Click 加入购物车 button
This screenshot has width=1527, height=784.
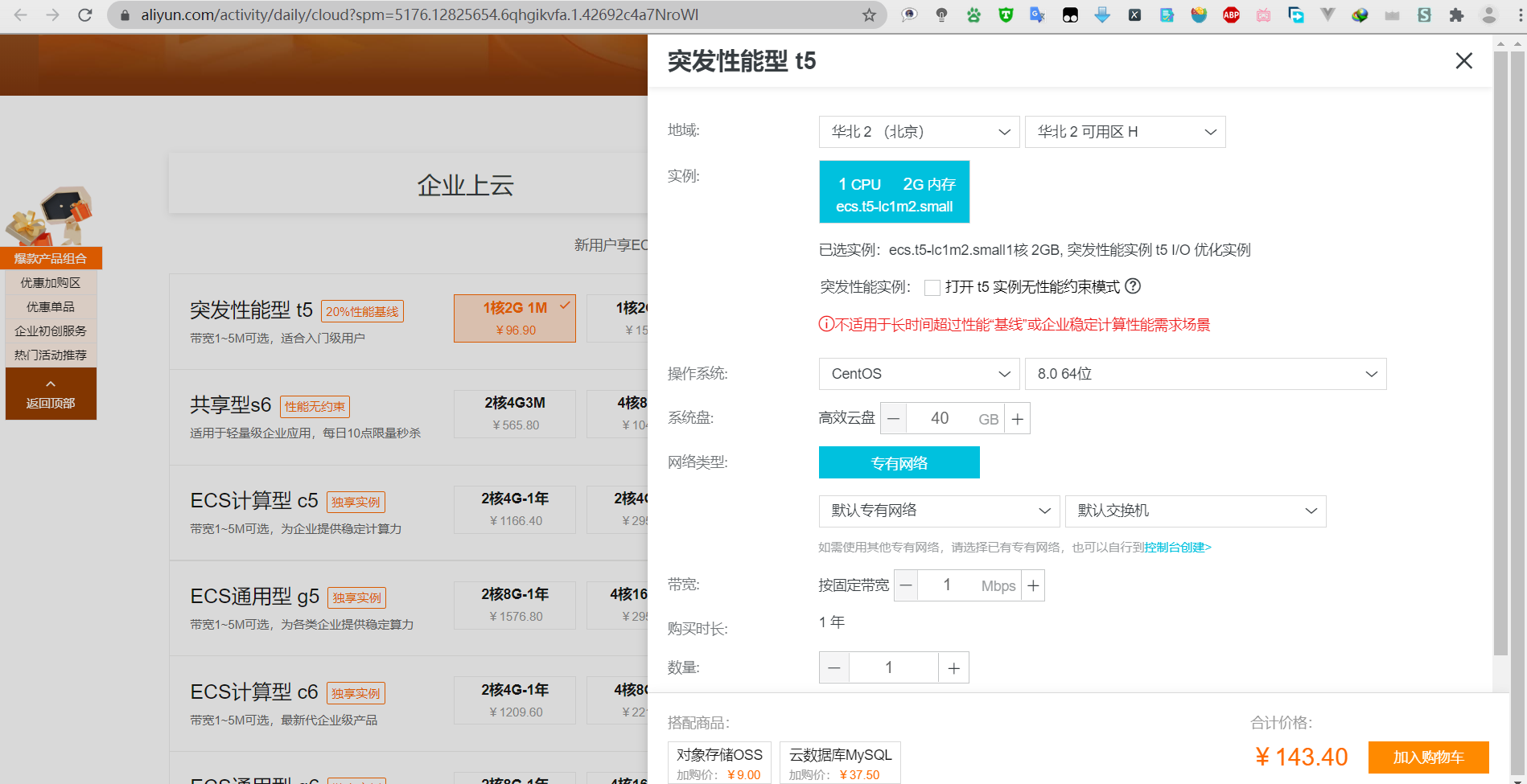(1429, 757)
